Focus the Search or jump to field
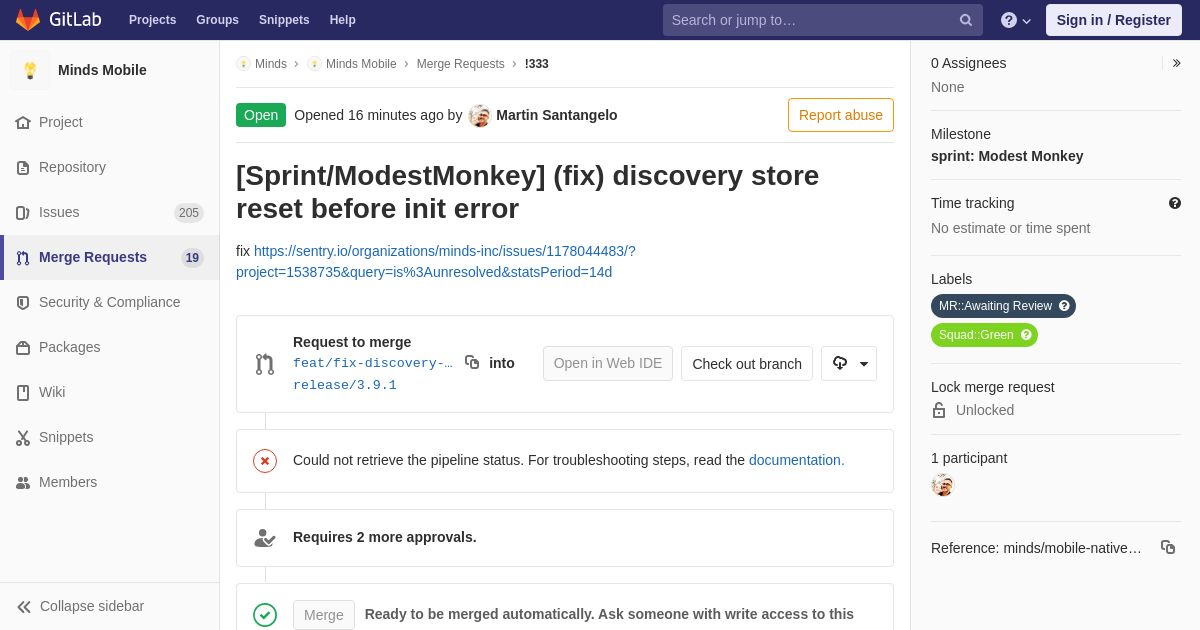The height and width of the screenshot is (630, 1200). [822, 20]
